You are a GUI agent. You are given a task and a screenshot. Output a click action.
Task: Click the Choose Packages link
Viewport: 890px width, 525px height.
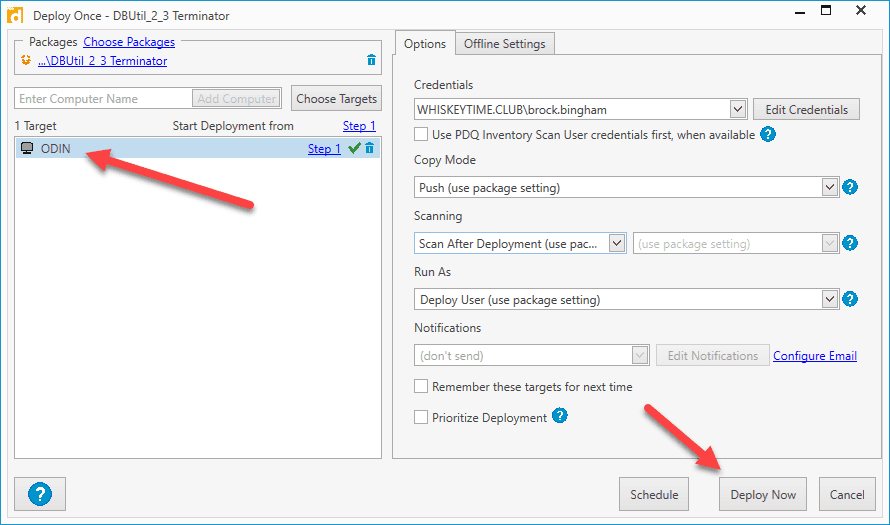click(x=129, y=42)
